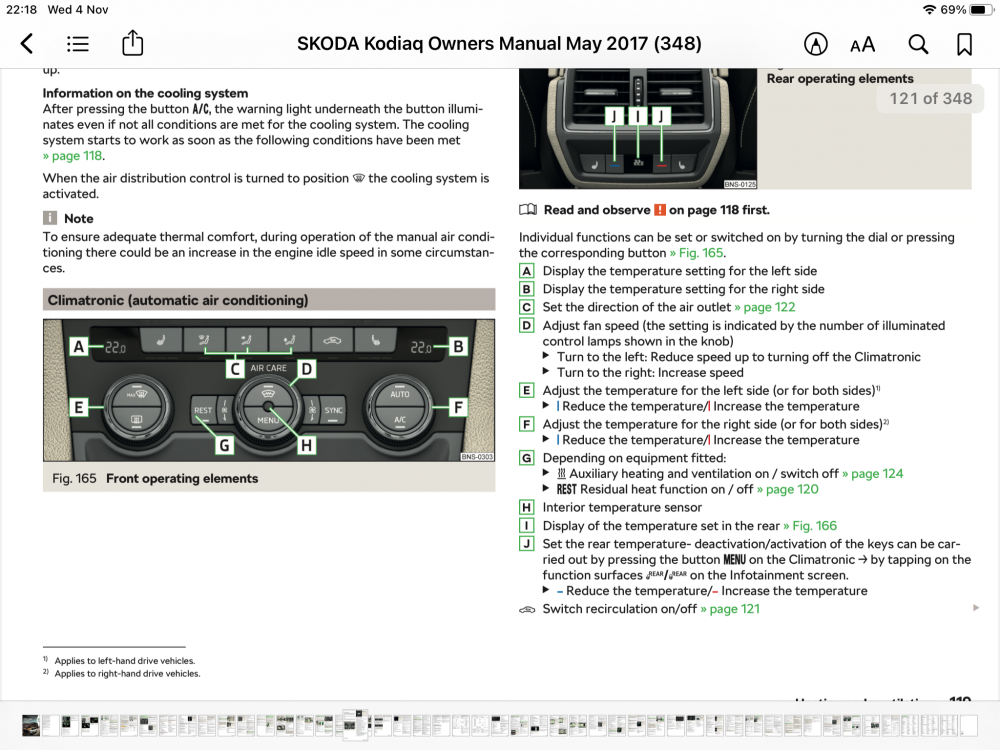Image resolution: width=1000 pixels, height=750 pixels.
Task: Tap the grey Note info icon
Action: click(50, 218)
